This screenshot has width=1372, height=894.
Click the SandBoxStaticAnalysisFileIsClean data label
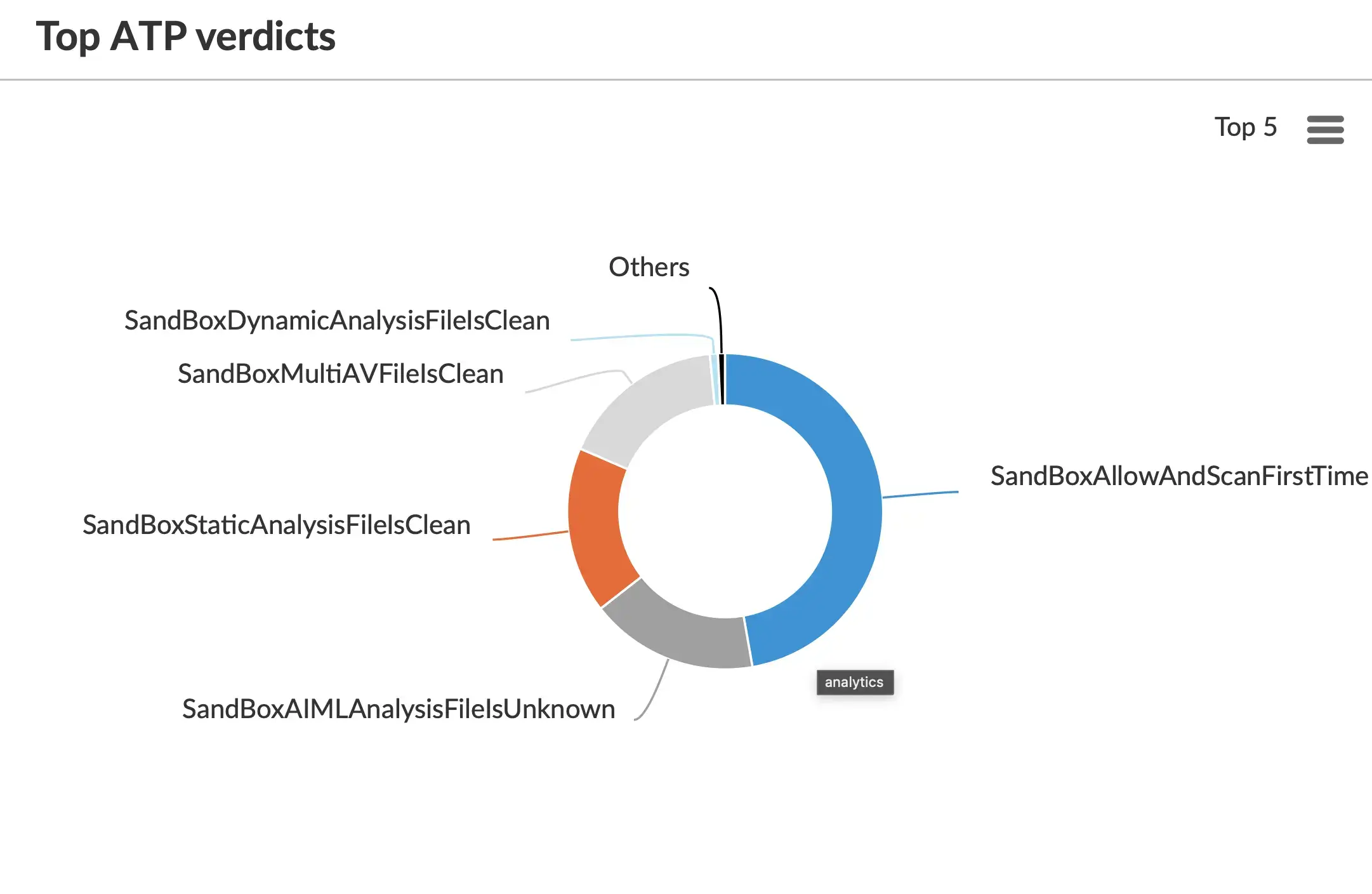coord(277,525)
